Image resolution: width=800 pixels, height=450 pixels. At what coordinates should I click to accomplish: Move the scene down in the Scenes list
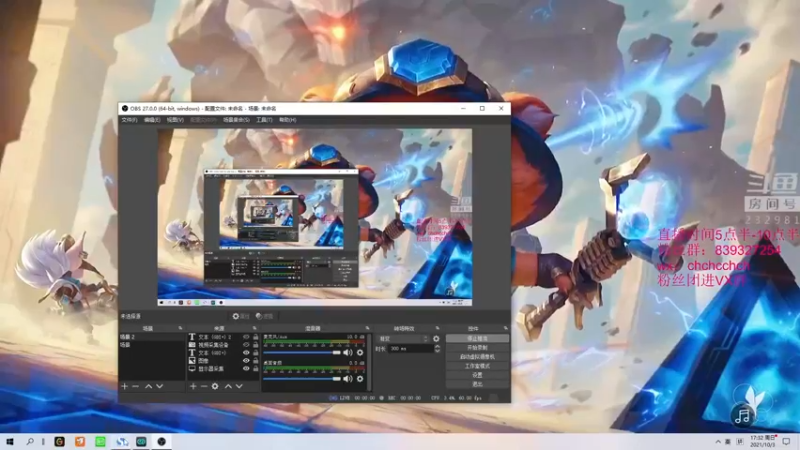coord(159,386)
